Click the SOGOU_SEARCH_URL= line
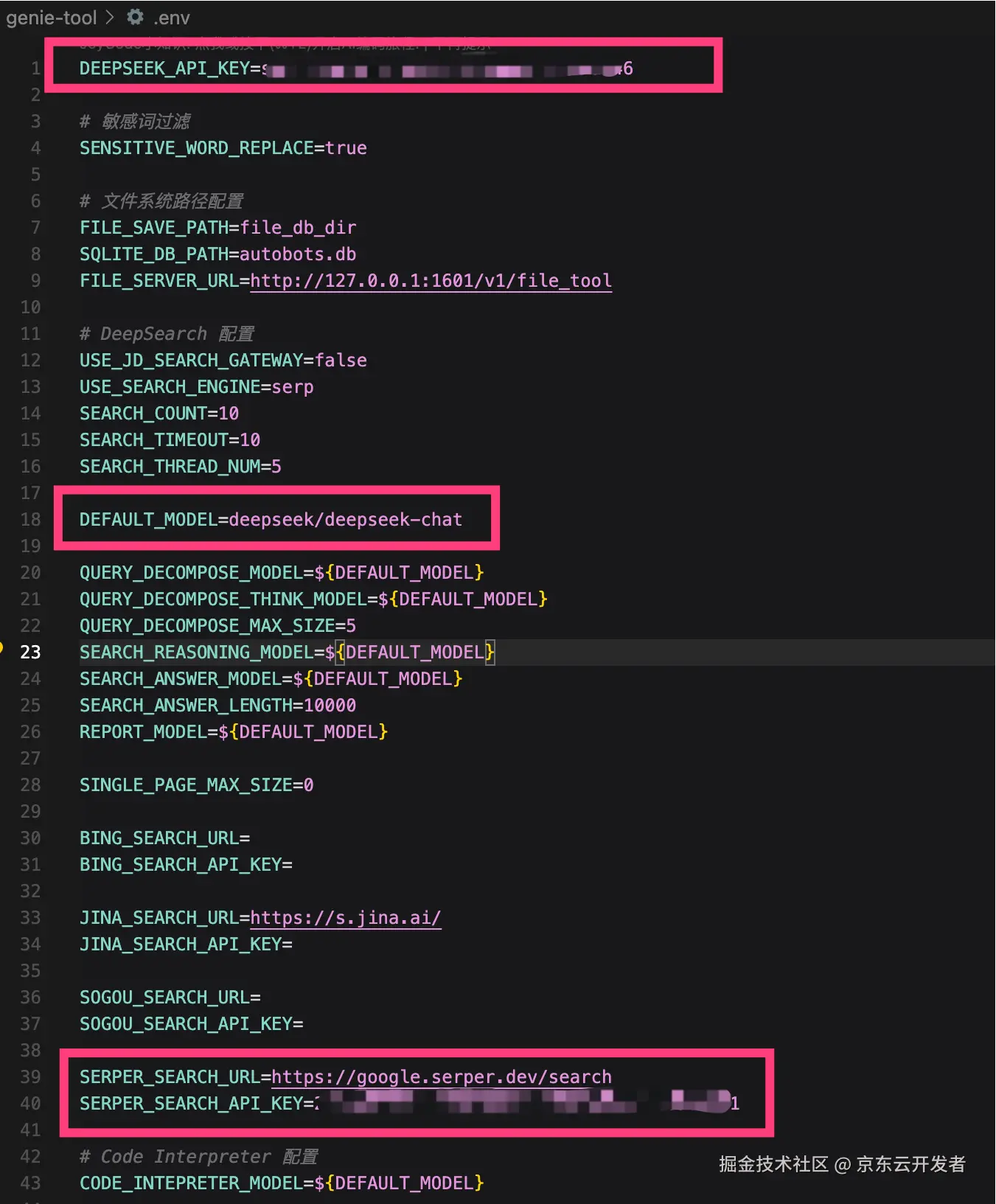 coord(170,998)
